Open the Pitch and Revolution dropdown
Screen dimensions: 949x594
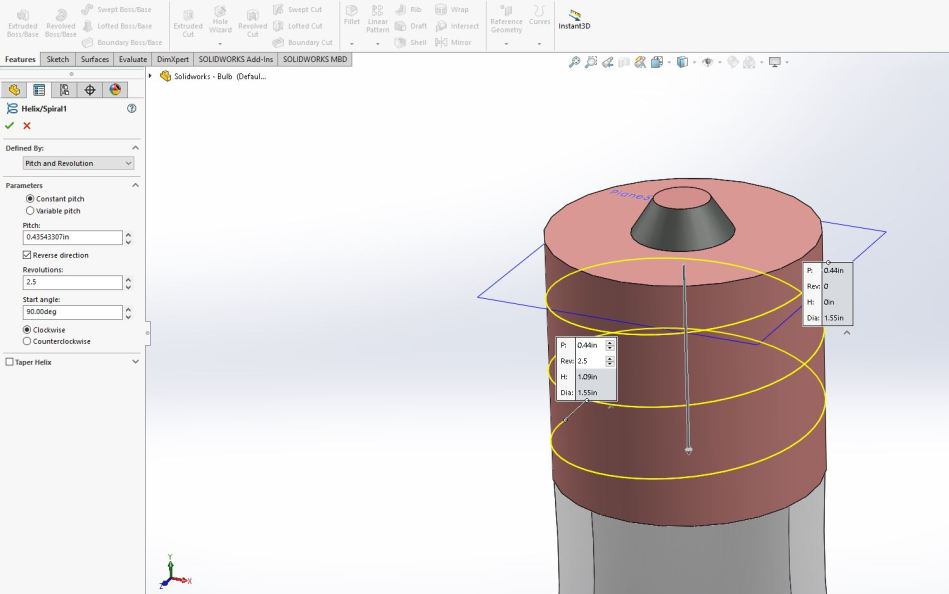[78, 163]
